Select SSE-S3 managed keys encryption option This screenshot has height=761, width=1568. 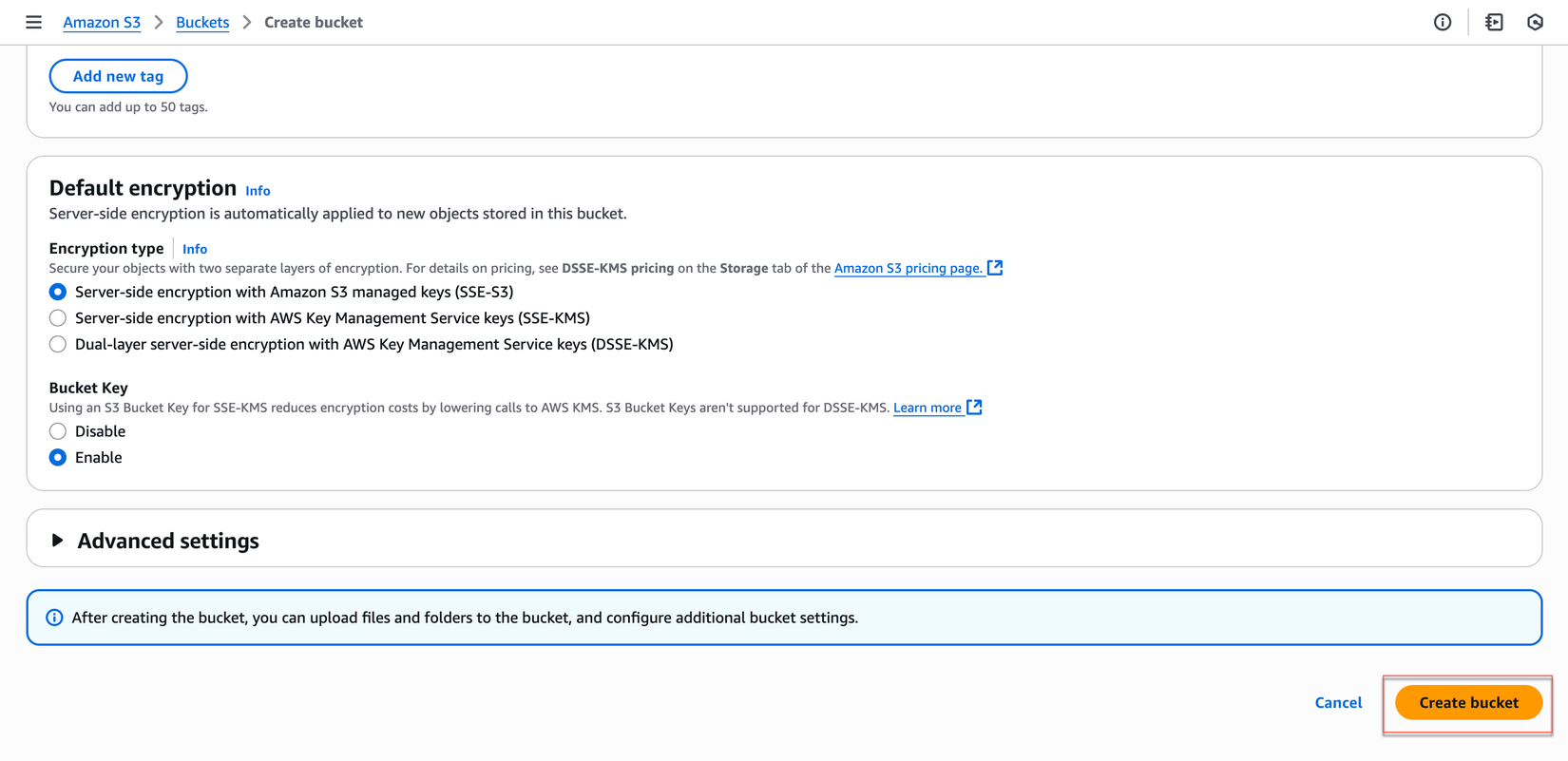[58, 292]
